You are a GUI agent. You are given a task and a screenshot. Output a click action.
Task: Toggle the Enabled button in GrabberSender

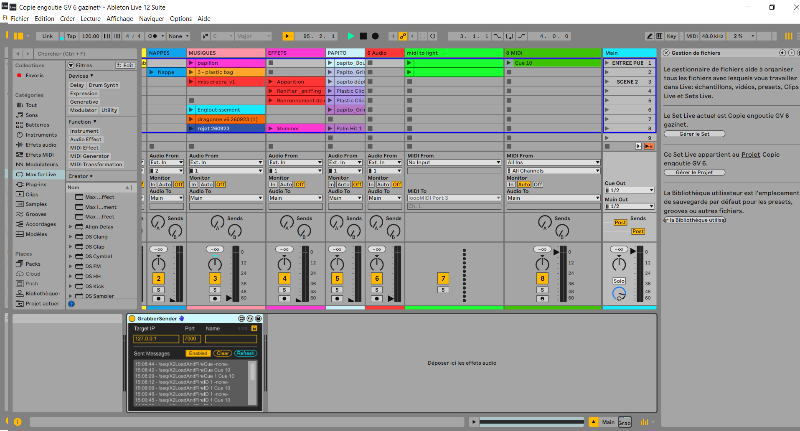198,353
